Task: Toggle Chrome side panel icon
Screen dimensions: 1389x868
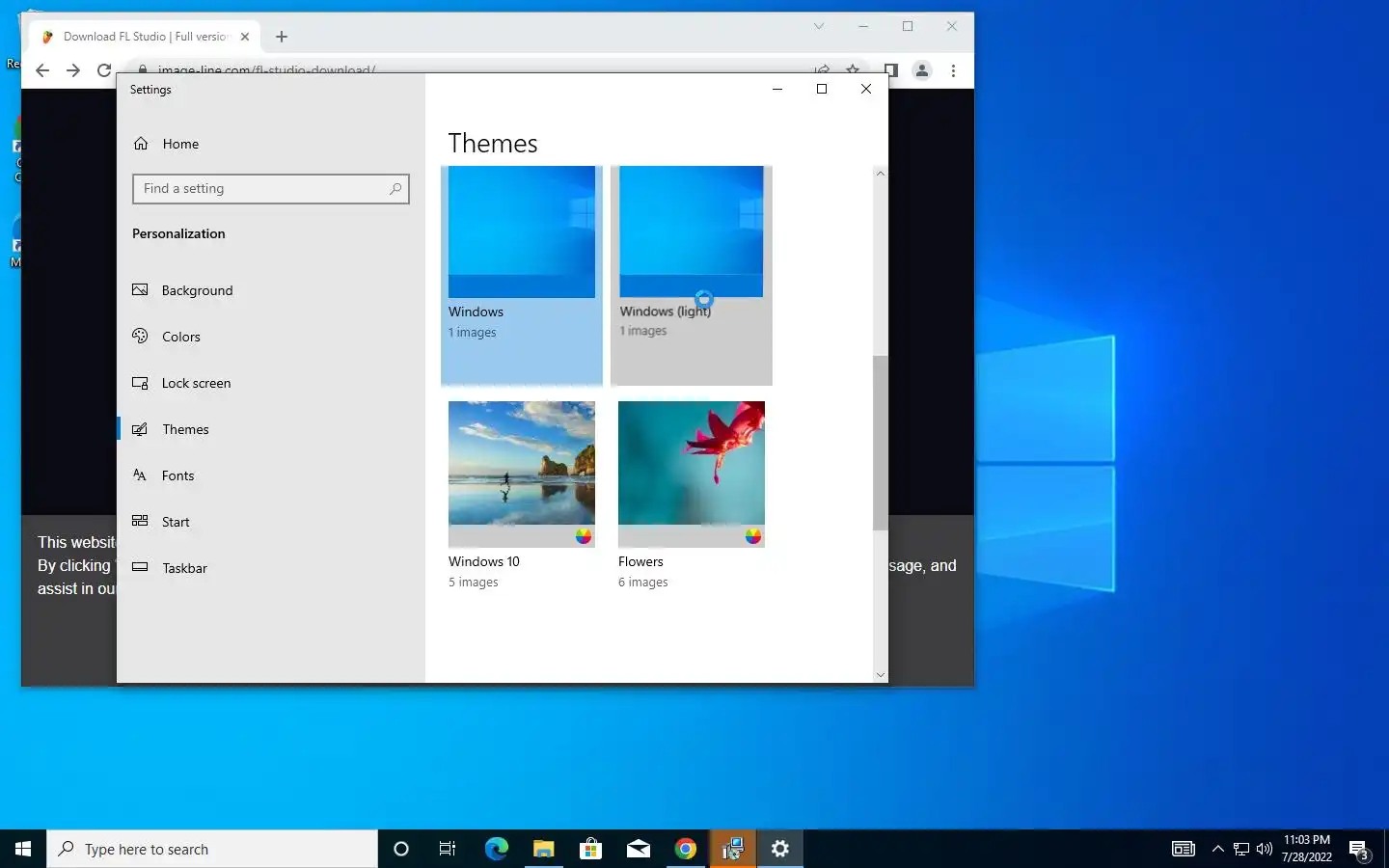Action: [x=891, y=70]
